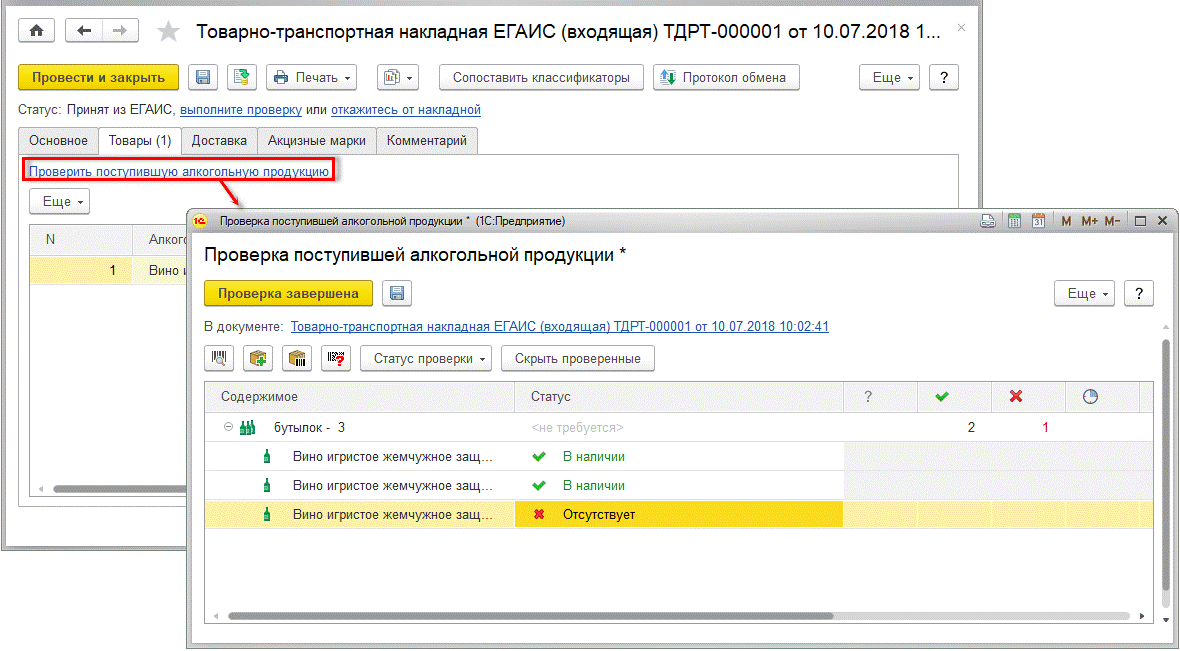Select row 1 in the goods table
The image size is (1180, 651).
click(108, 269)
